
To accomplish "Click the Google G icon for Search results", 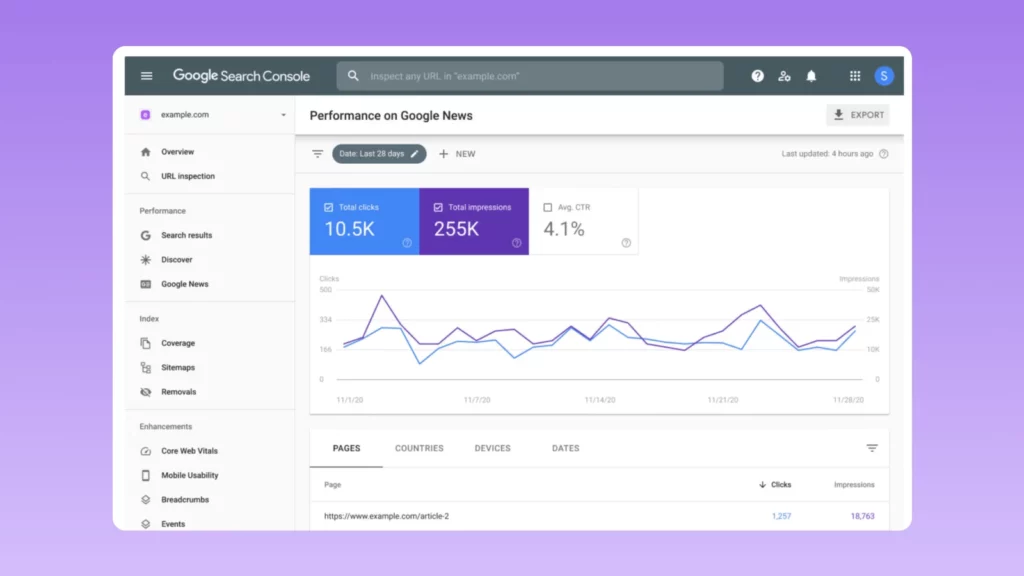I will click(145, 235).
